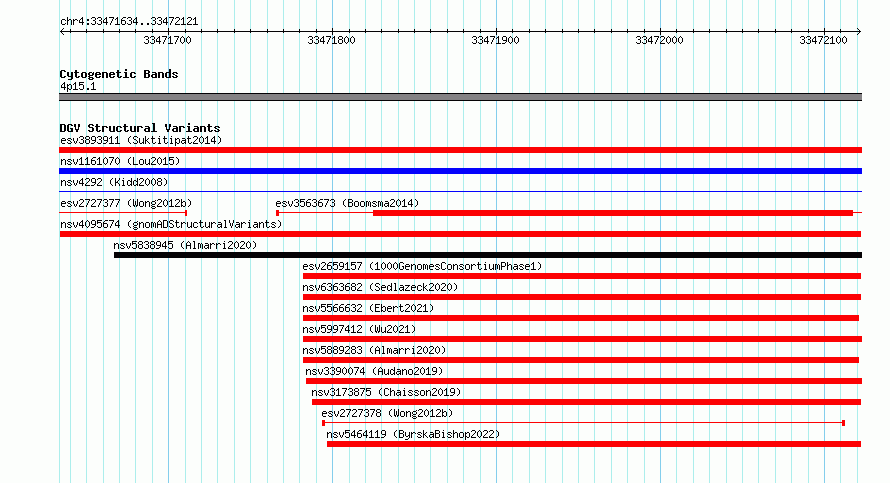Open nsv4095674 (gnomADStructuralVariants) label
The height and width of the screenshot is (483, 890).
[171, 224]
